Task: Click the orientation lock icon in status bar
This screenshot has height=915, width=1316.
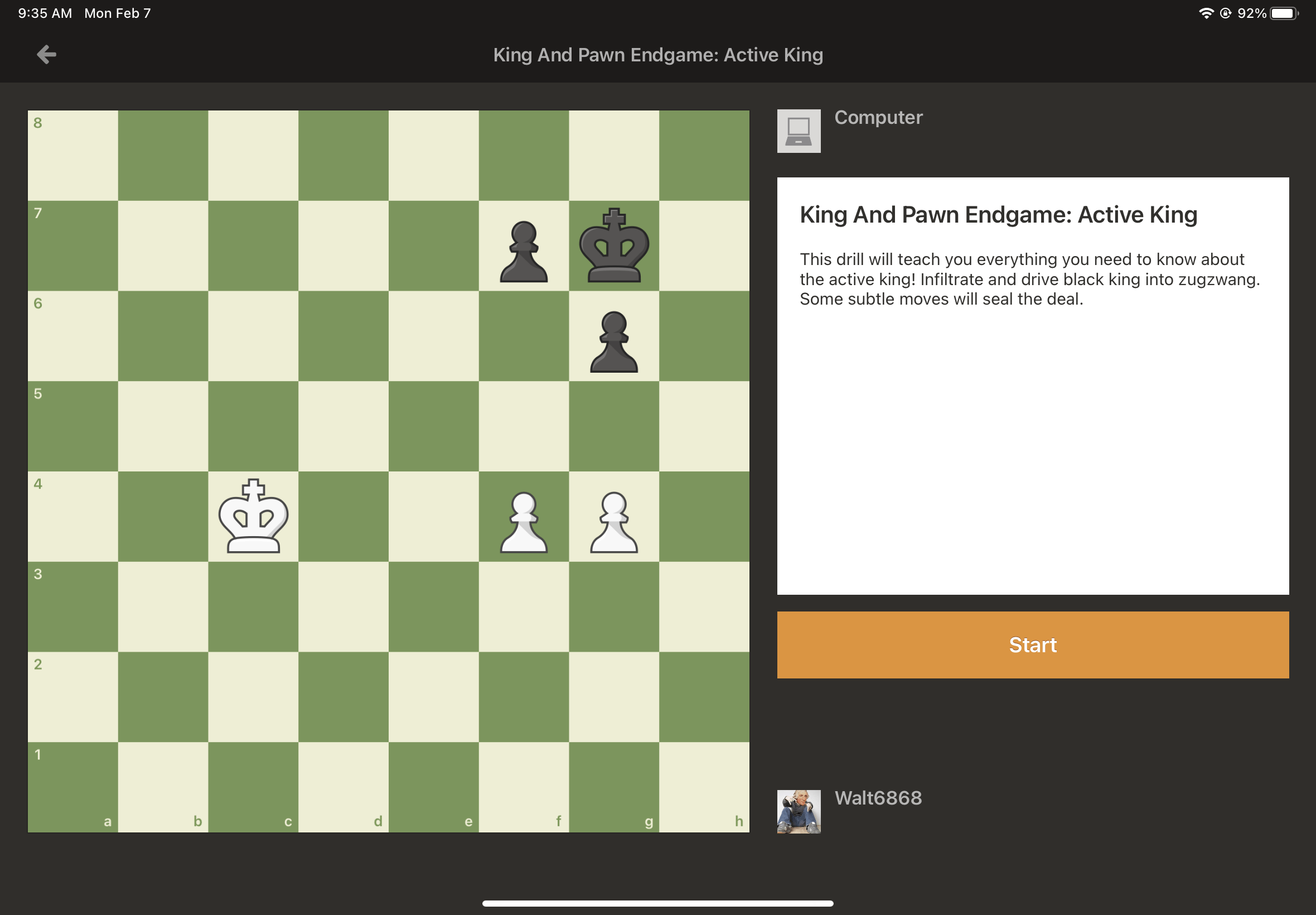Action: (1226, 12)
